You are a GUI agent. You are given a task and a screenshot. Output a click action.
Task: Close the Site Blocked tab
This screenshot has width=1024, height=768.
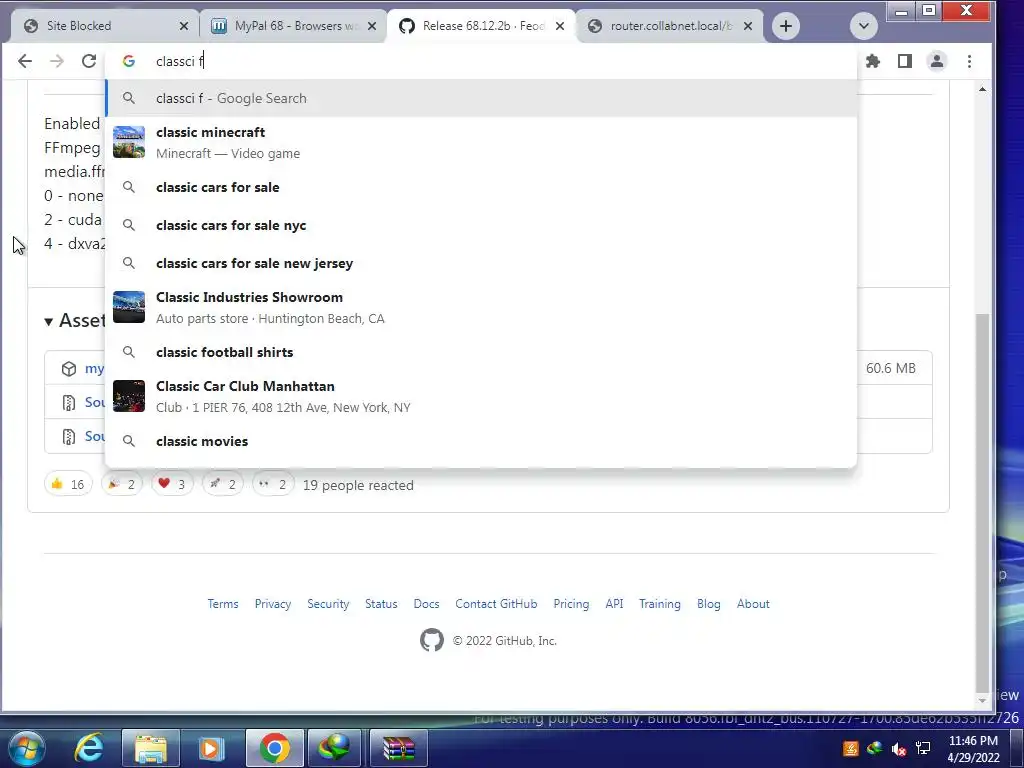[184, 26]
